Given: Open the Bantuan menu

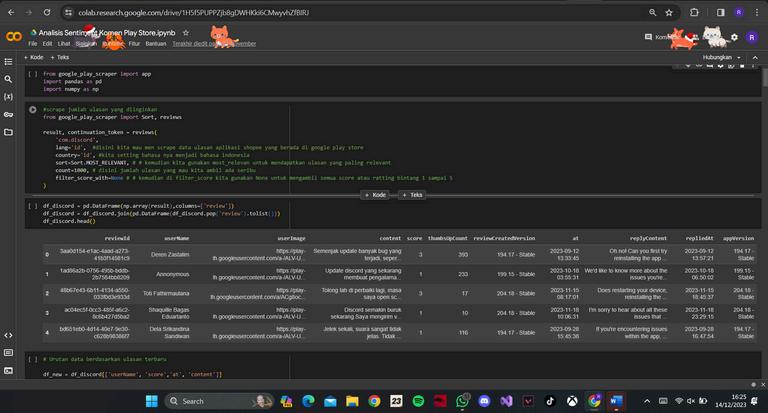Looking at the screenshot, I should click(156, 44).
